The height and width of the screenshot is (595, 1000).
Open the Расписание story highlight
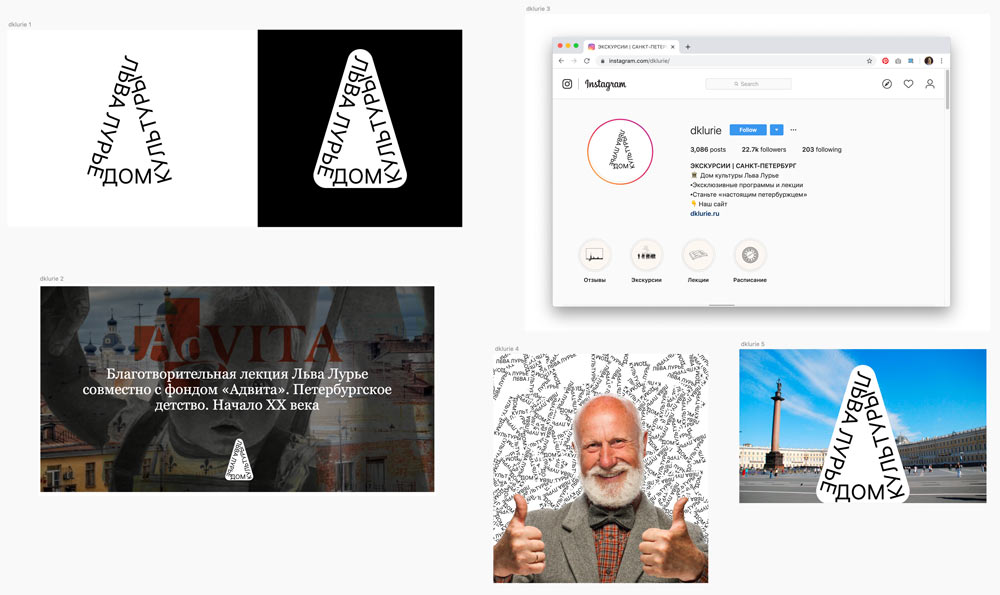[x=749, y=256]
